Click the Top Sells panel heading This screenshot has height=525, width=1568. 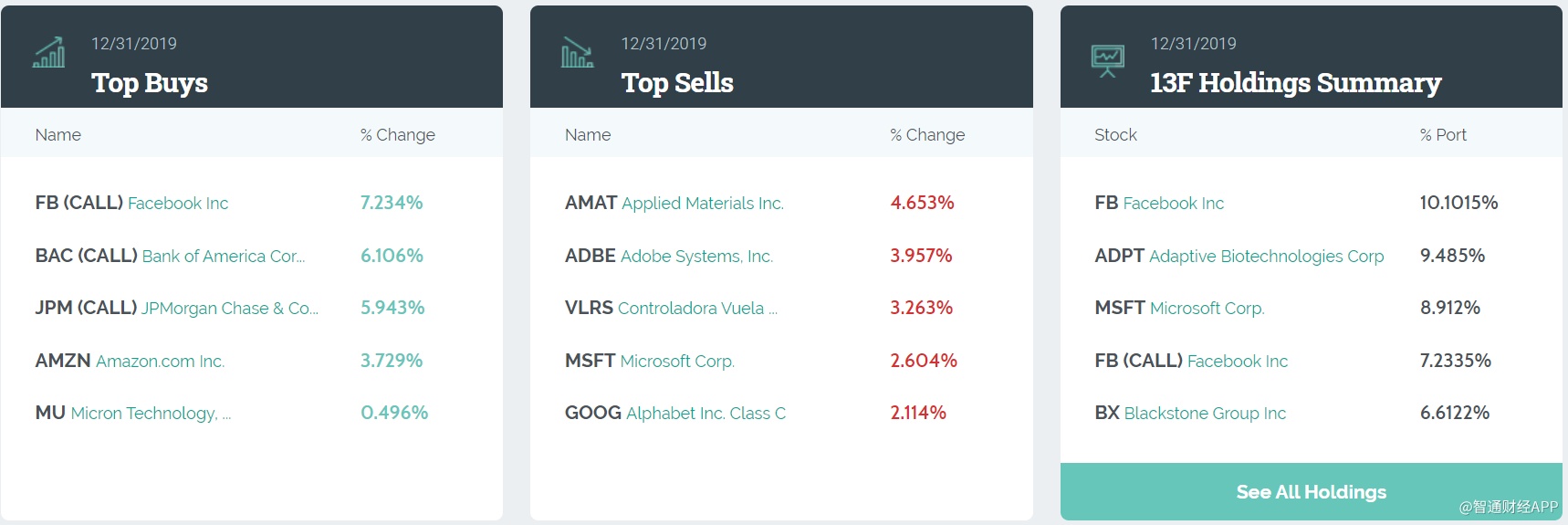tap(677, 83)
